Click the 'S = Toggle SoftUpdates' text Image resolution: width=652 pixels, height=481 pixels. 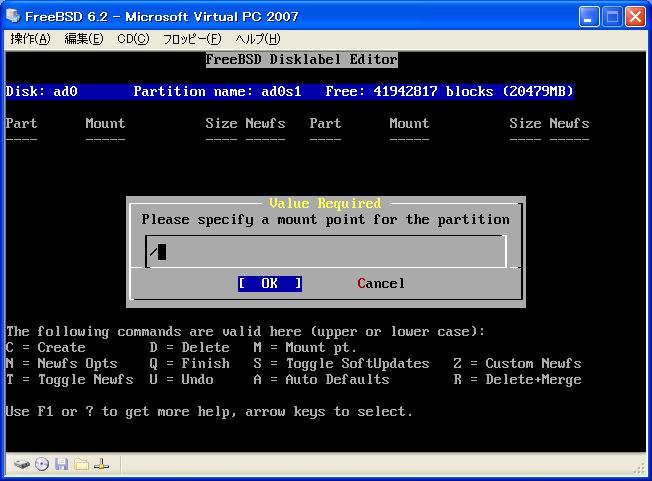(x=341, y=364)
